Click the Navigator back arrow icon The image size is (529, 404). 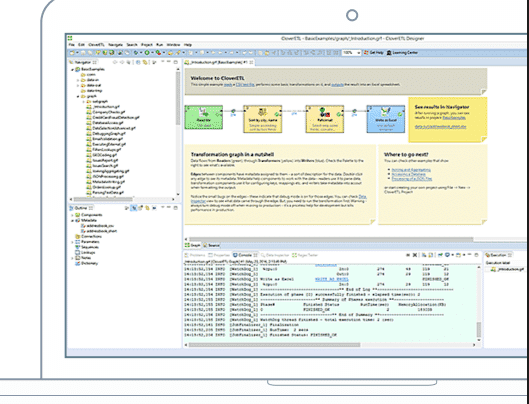tap(115, 62)
